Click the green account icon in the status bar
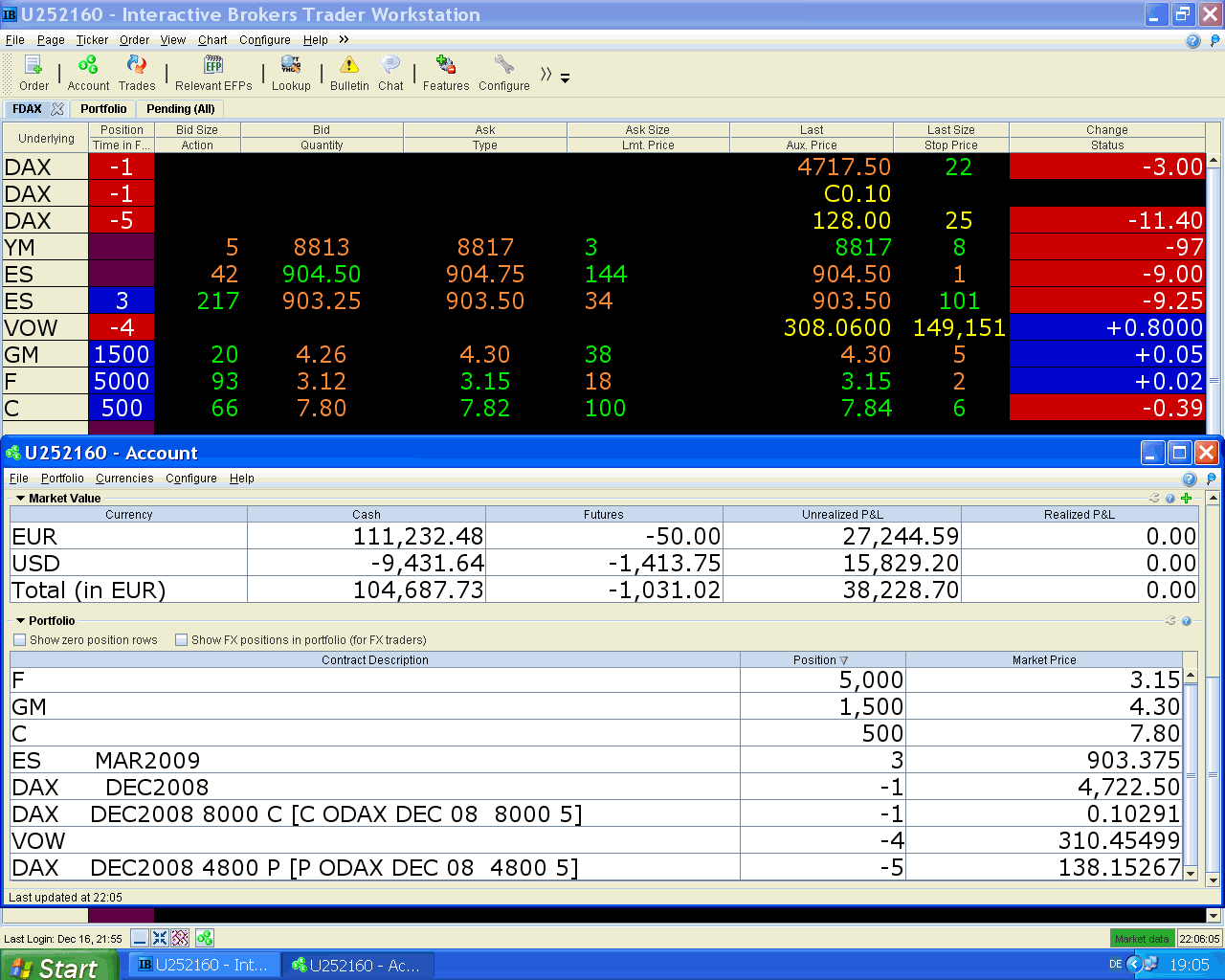Image resolution: width=1225 pixels, height=980 pixels. point(205,938)
